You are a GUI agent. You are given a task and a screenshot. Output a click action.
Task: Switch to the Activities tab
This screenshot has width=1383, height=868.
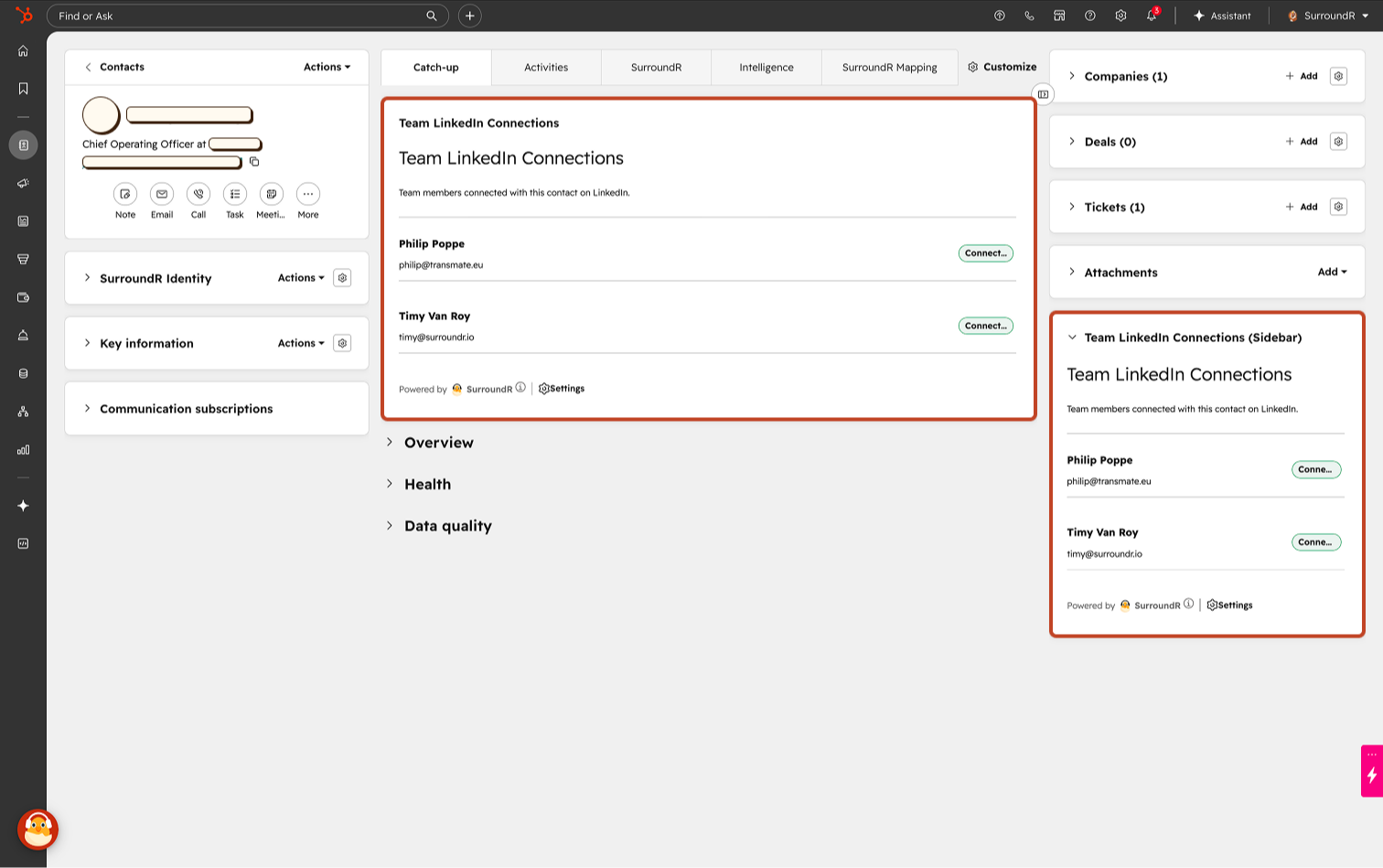[x=546, y=68]
